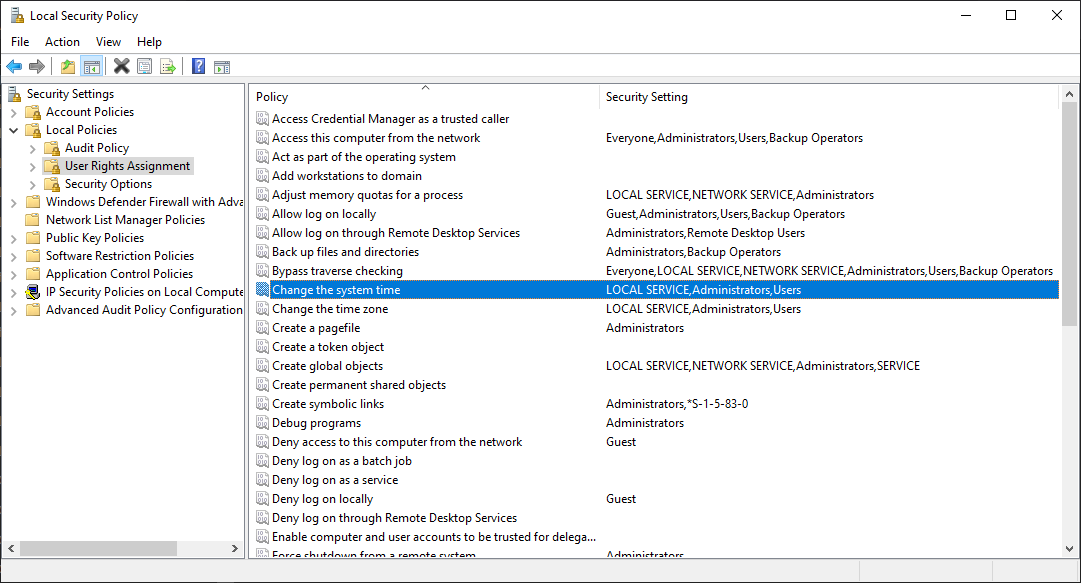Expand the Account Policies tree node

tap(14, 111)
